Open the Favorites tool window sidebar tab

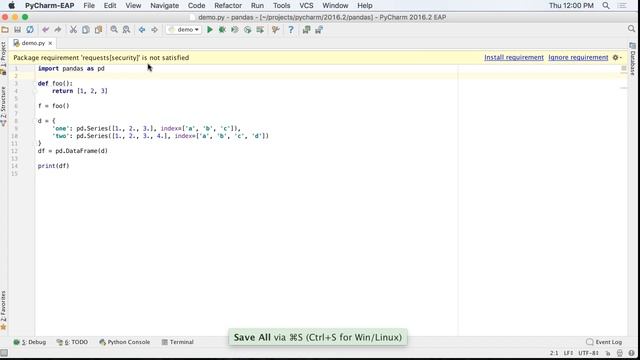pos(3,310)
